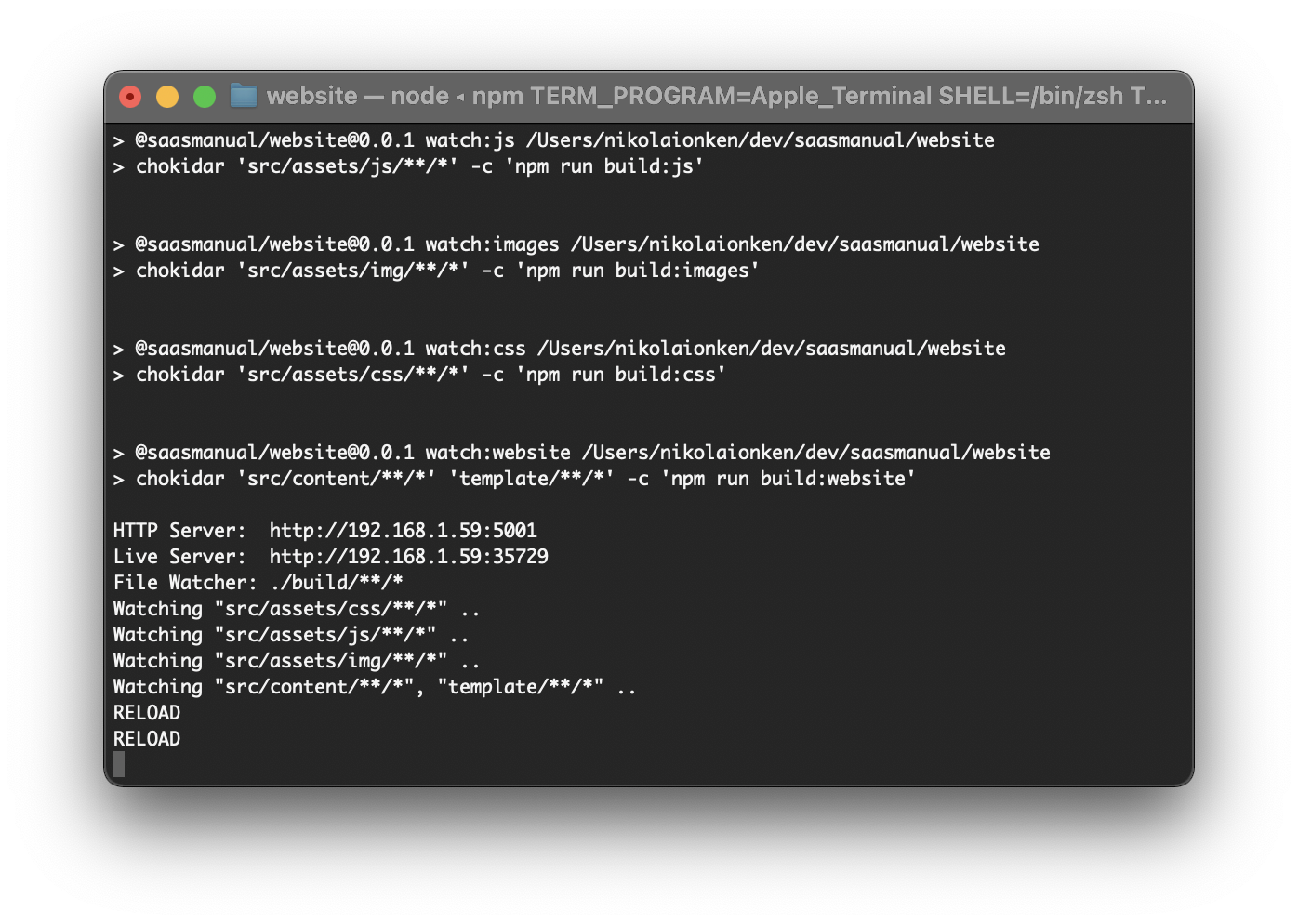Open the Live Server URL http://192.168.1.59:35729
The image size is (1298, 924).
(x=409, y=557)
